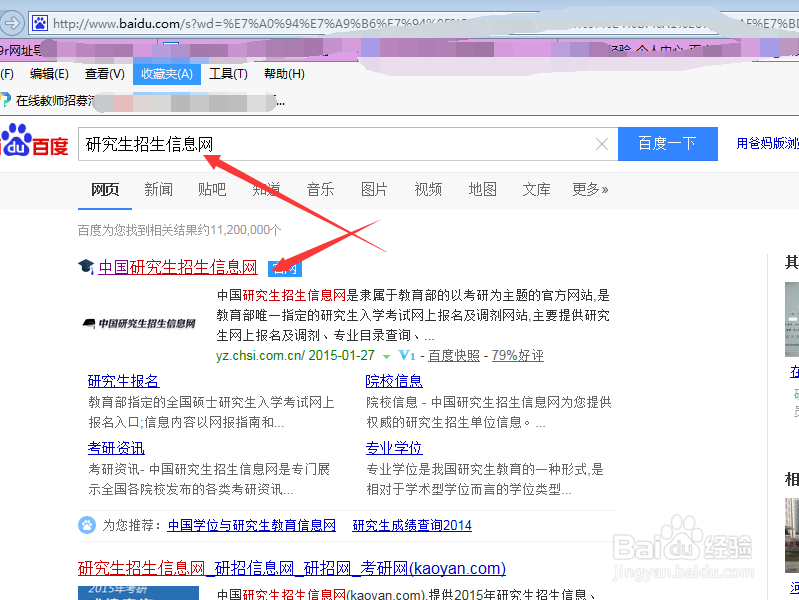799x600 pixels.
Task: Clear the search box with X icon
Action: [602, 144]
